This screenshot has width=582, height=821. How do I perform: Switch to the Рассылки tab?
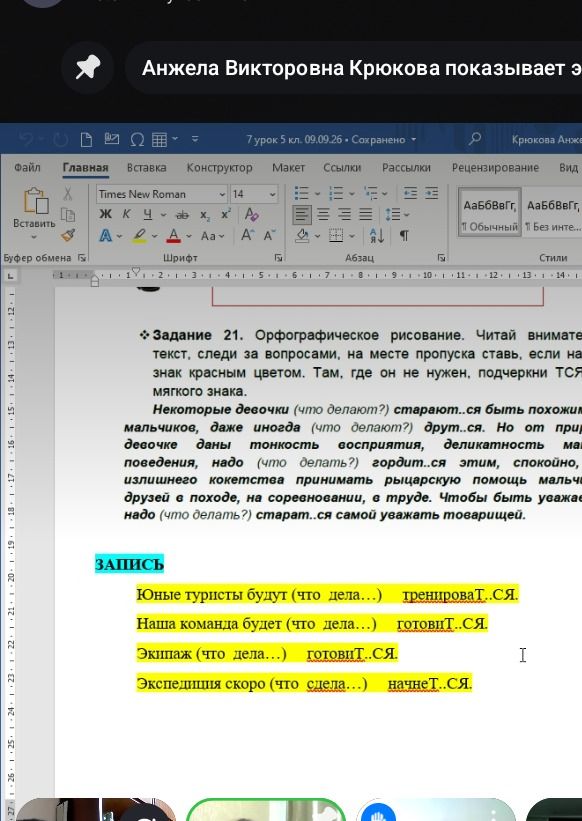pos(406,168)
